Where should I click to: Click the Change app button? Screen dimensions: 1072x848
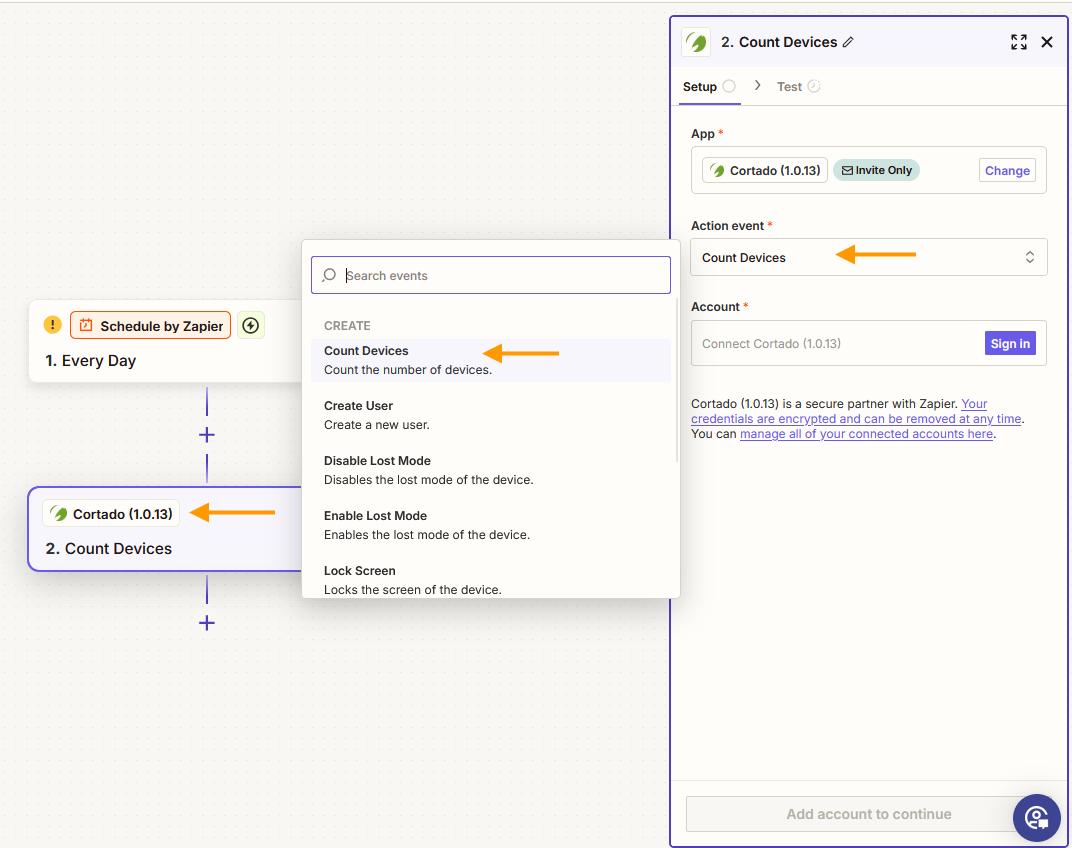[1007, 170]
